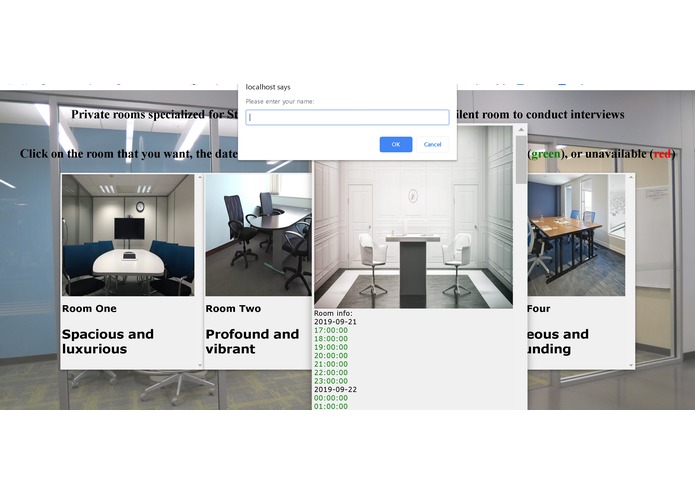Select the Room Four photo
The image size is (695, 494).
pos(576,235)
